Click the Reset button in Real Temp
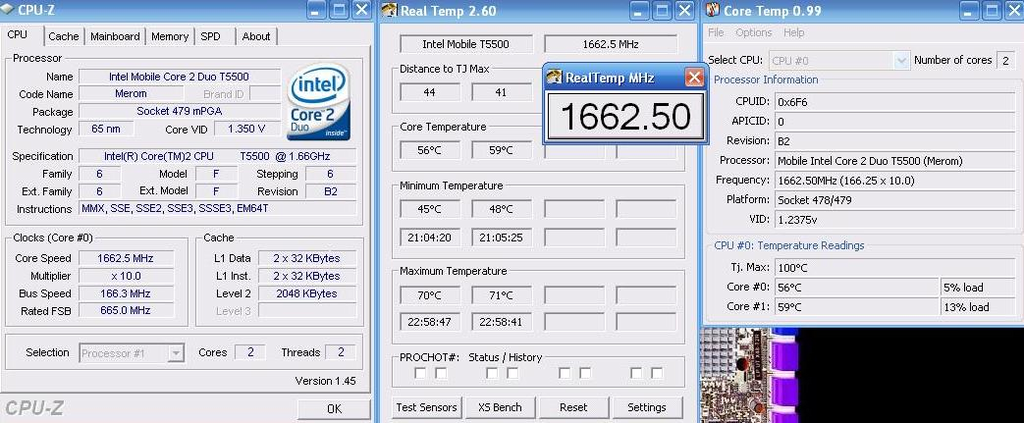 (x=573, y=407)
